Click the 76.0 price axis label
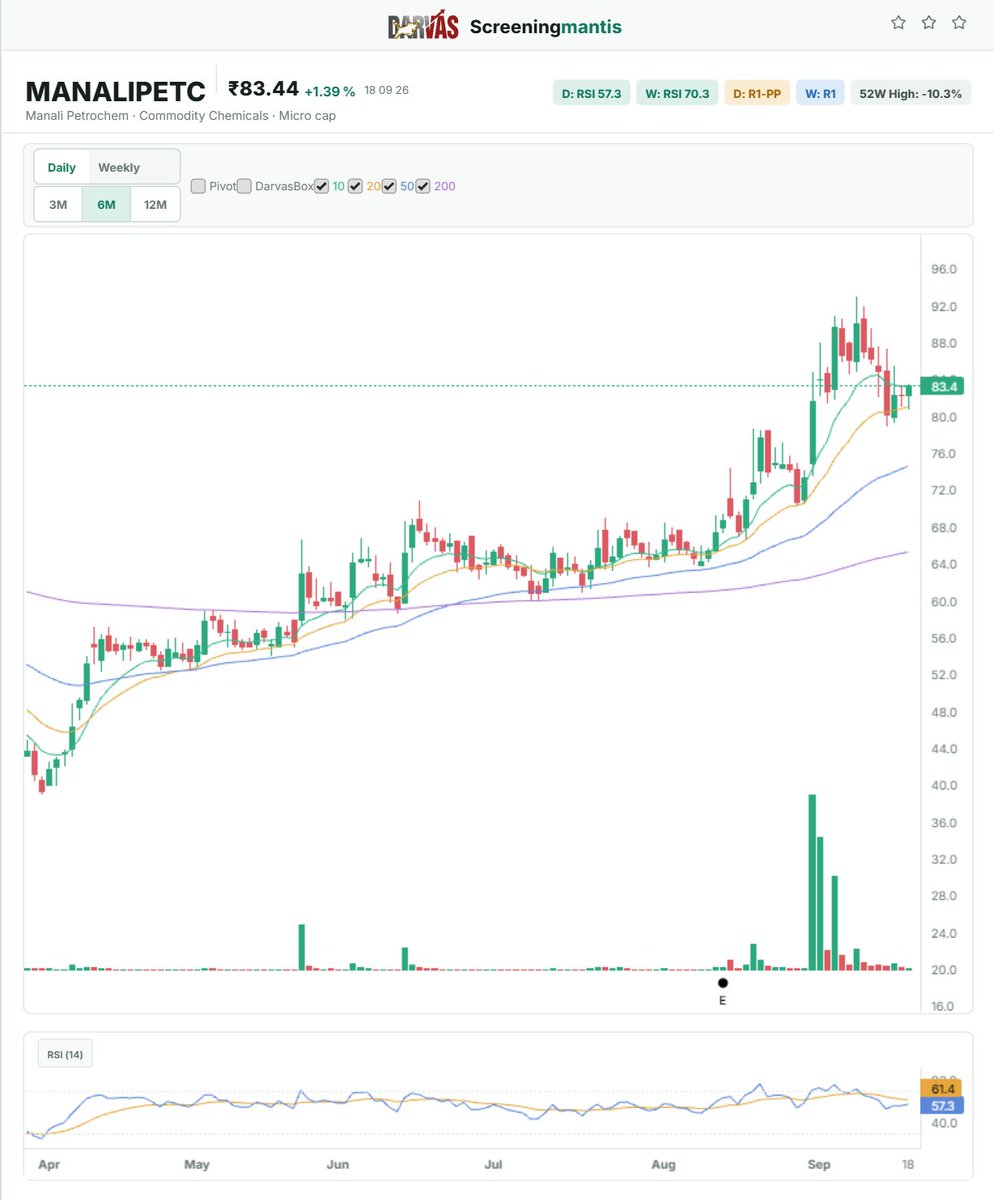Image resolution: width=994 pixels, height=1200 pixels. (945, 454)
